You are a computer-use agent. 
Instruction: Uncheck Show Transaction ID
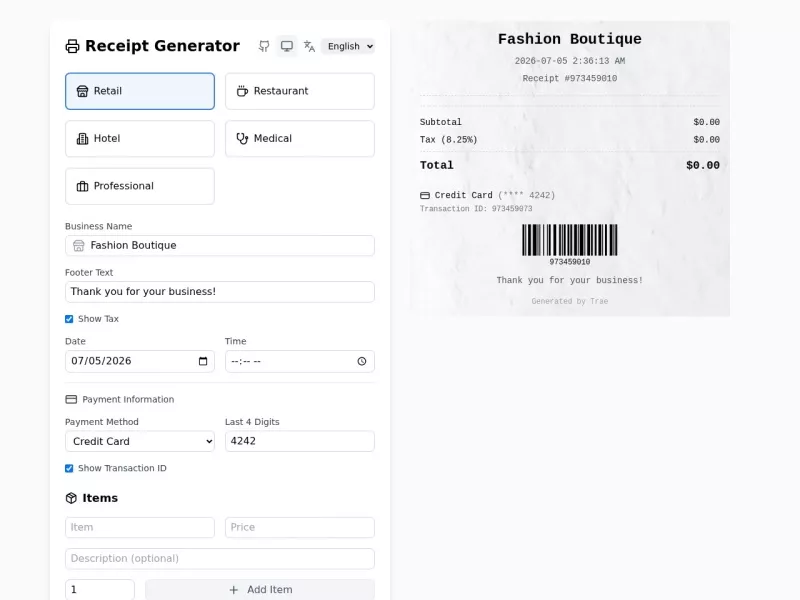pyautogui.click(x=69, y=468)
